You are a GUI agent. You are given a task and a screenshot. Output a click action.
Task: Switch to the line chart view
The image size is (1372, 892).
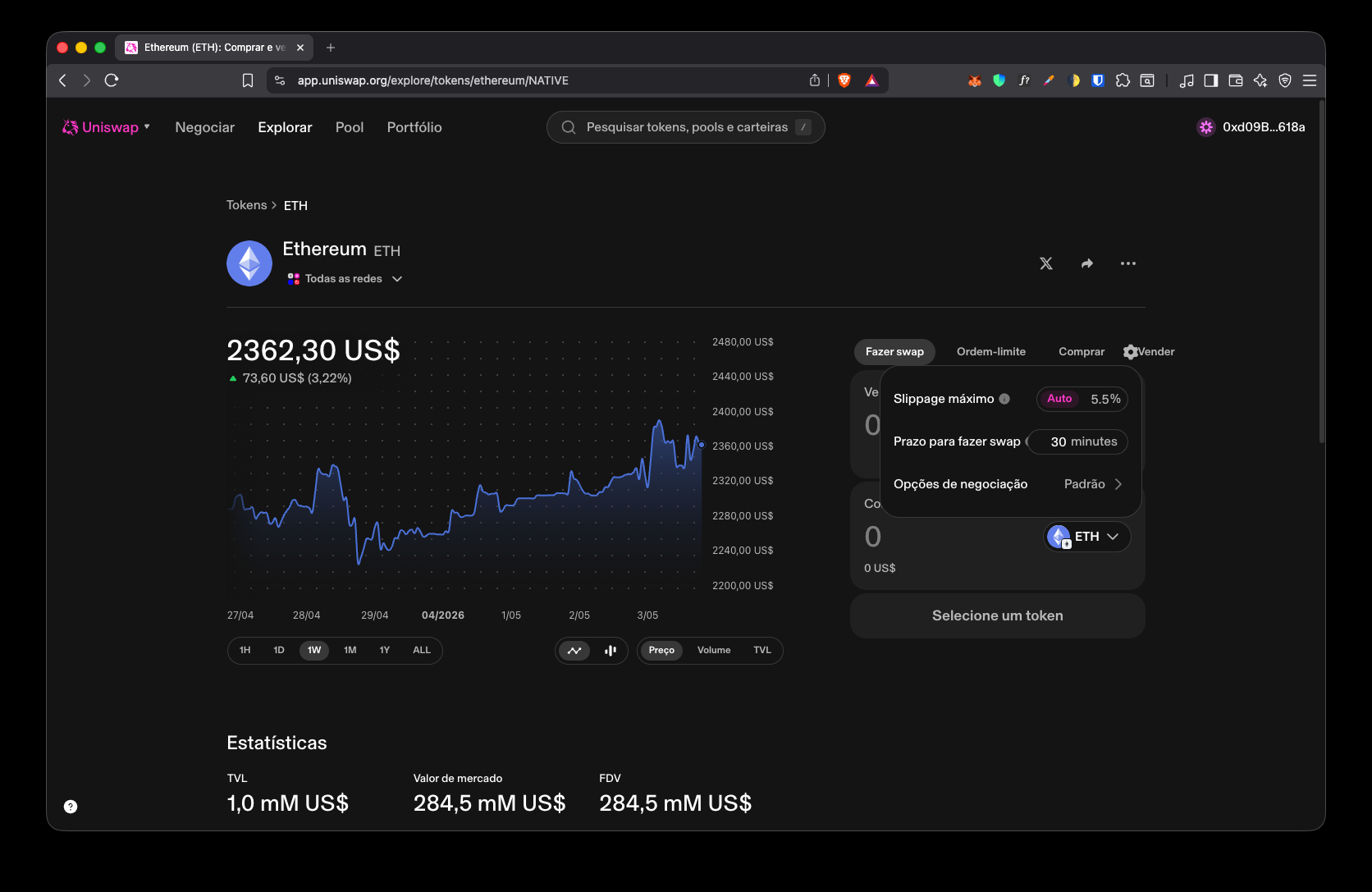(x=574, y=651)
